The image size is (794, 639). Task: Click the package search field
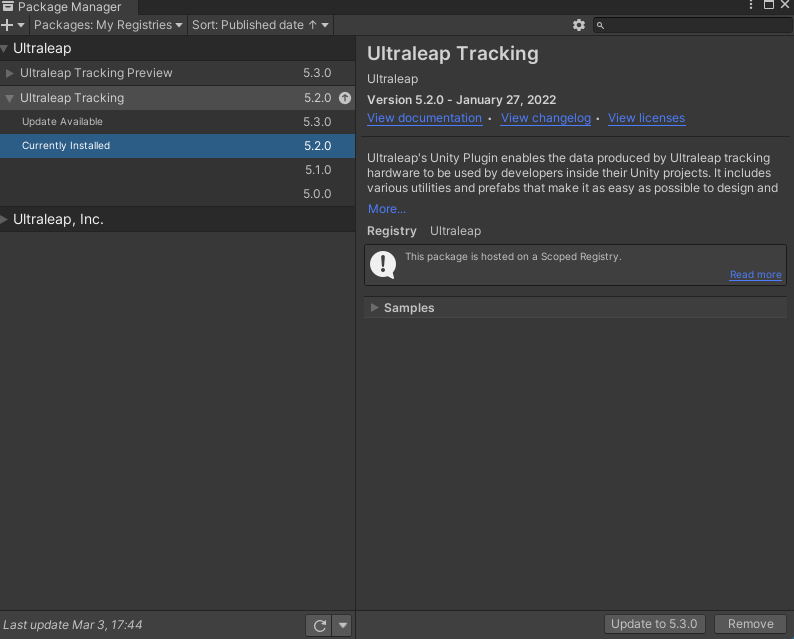pos(695,25)
